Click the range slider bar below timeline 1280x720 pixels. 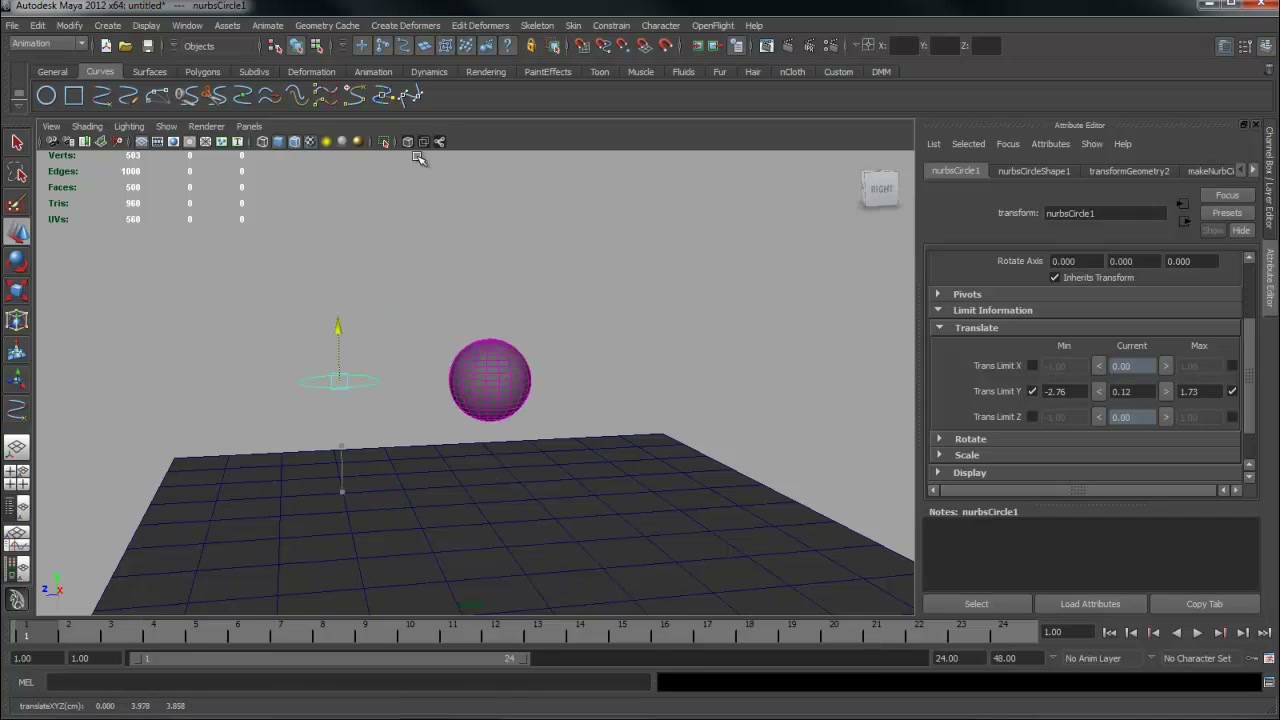coord(332,658)
